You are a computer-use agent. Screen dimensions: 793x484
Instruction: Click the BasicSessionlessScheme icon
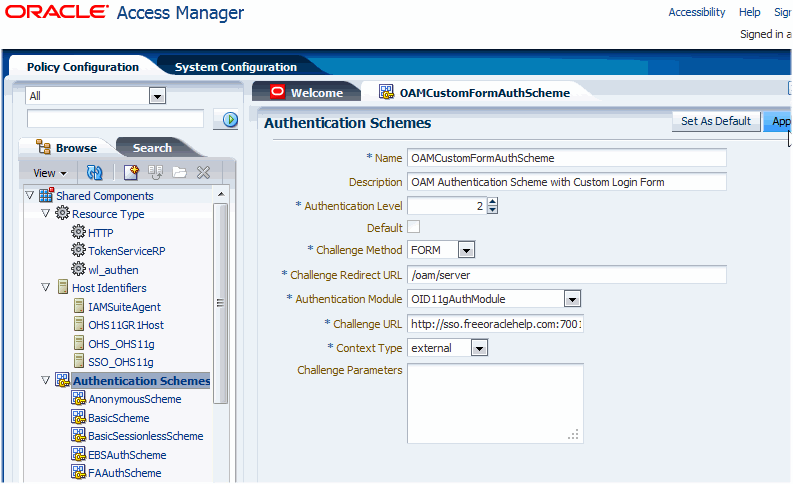click(x=78, y=435)
